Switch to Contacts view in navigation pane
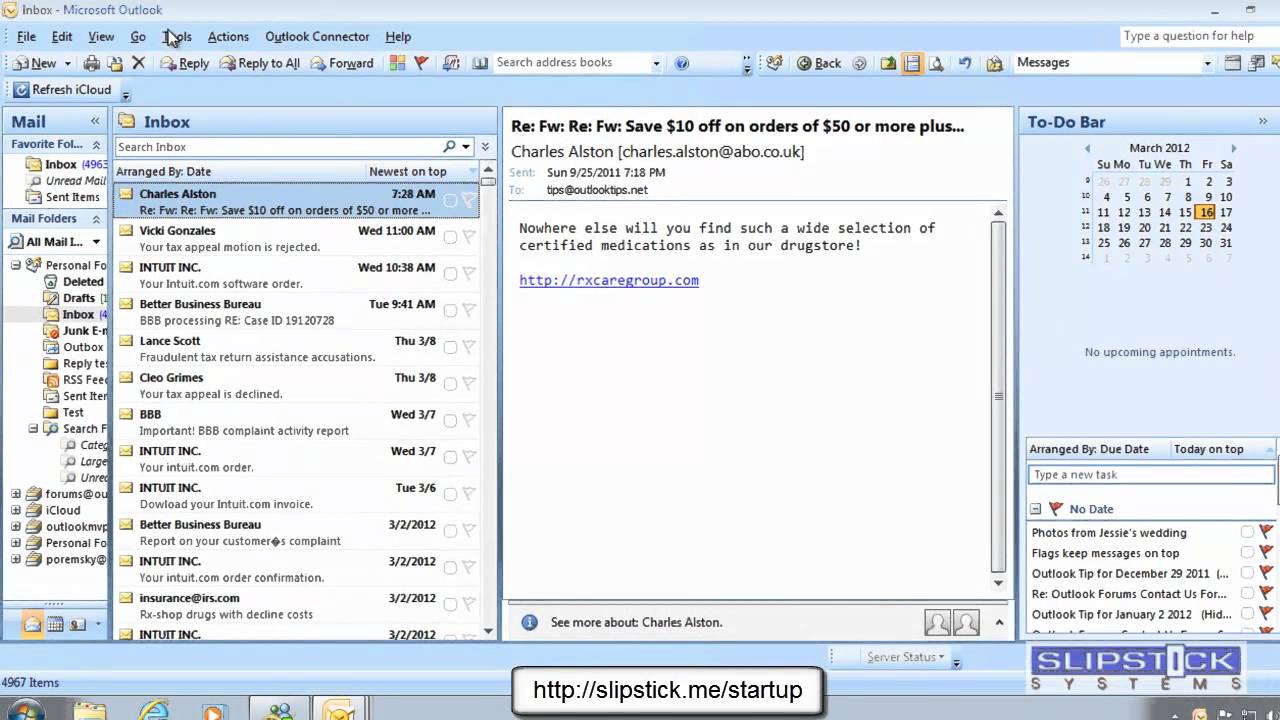Image resolution: width=1280 pixels, height=720 pixels. pos(76,624)
